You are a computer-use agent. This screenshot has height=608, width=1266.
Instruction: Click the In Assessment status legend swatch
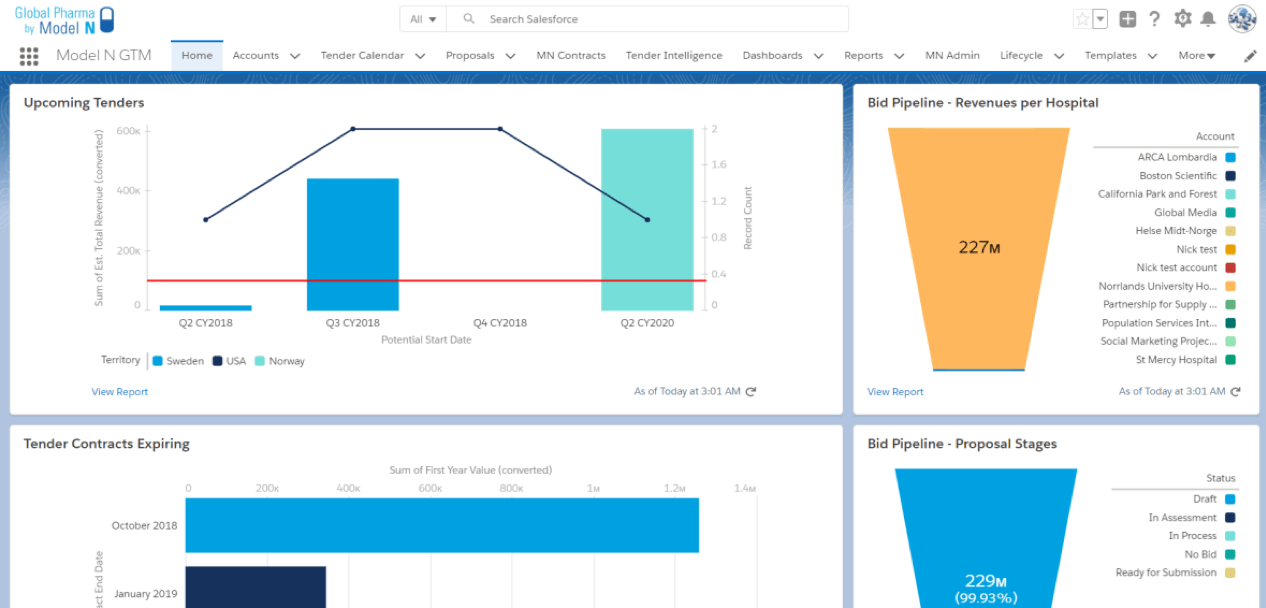(1230, 518)
